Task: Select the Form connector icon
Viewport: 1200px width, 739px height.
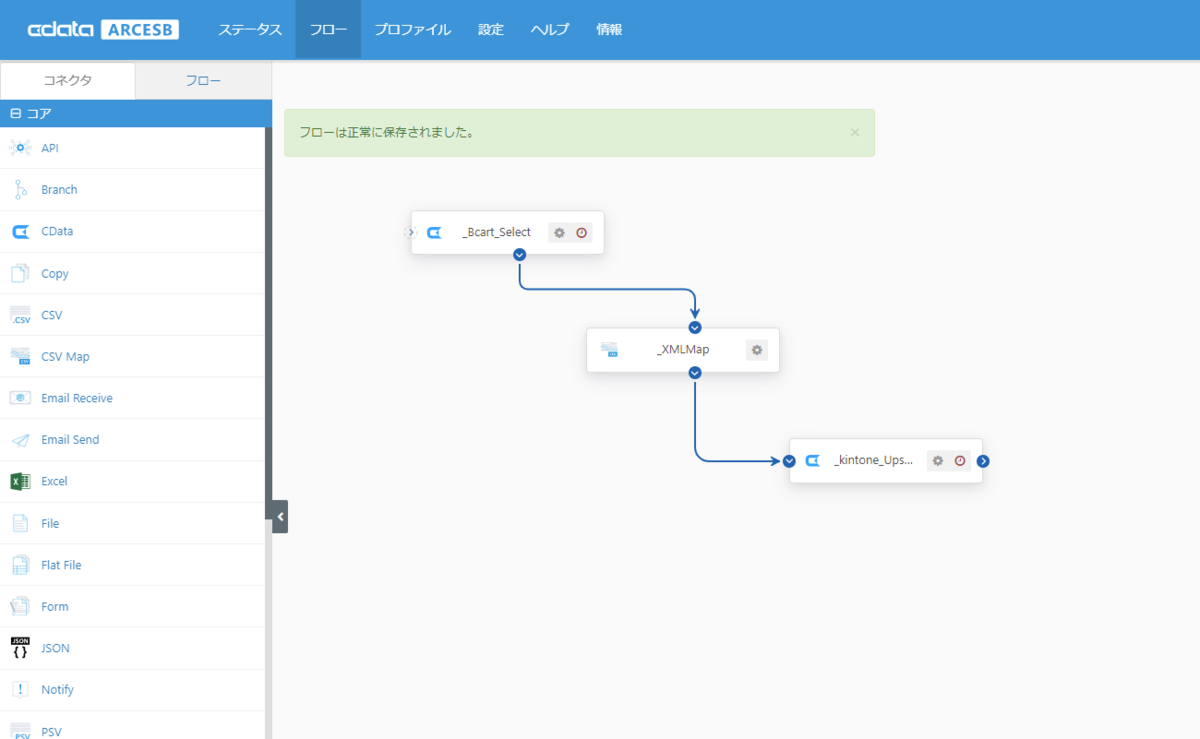Action: [20, 606]
